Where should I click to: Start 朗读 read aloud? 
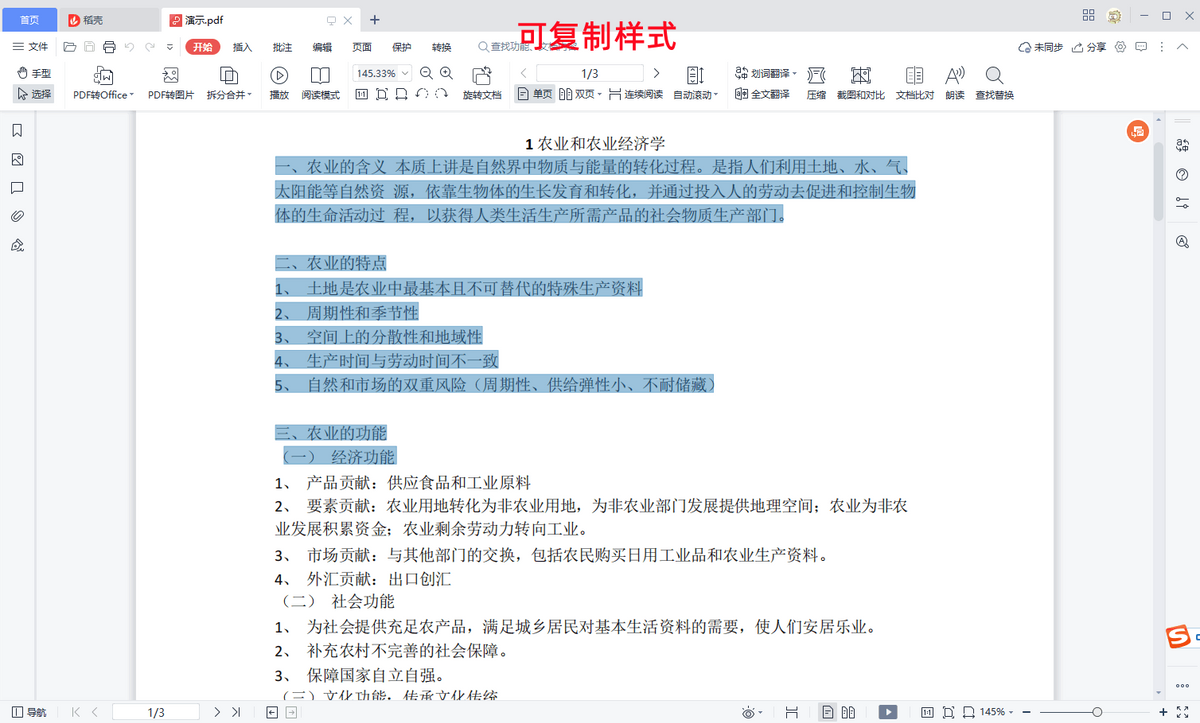(x=955, y=83)
